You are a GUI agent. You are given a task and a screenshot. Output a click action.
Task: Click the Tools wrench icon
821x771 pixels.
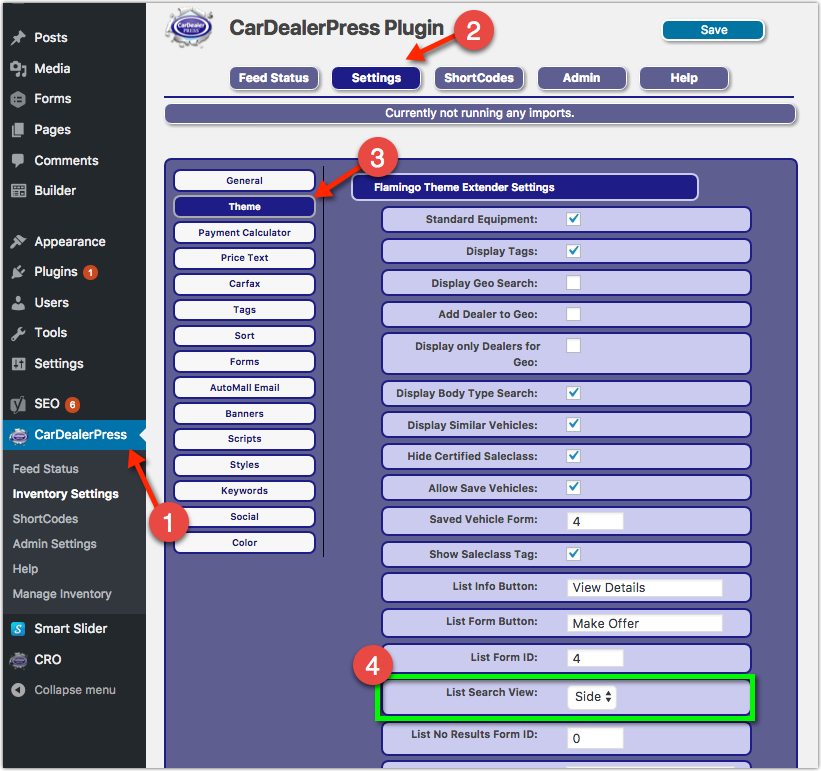click(x=18, y=333)
